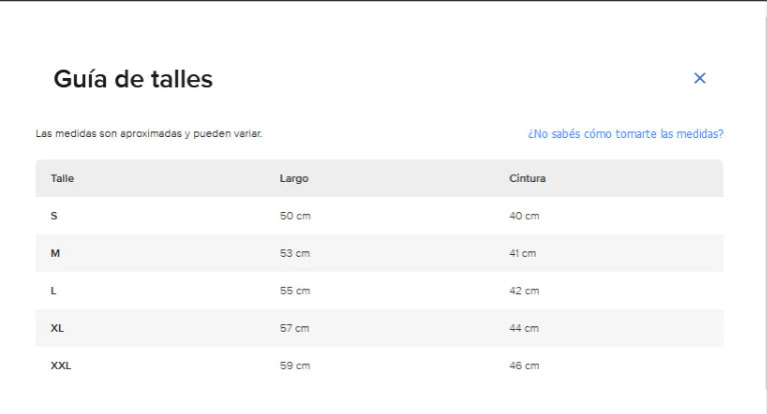Image resolution: width=767 pixels, height=414 pixels.
Task: Click the 40 cm waist value
Action: 524,216
